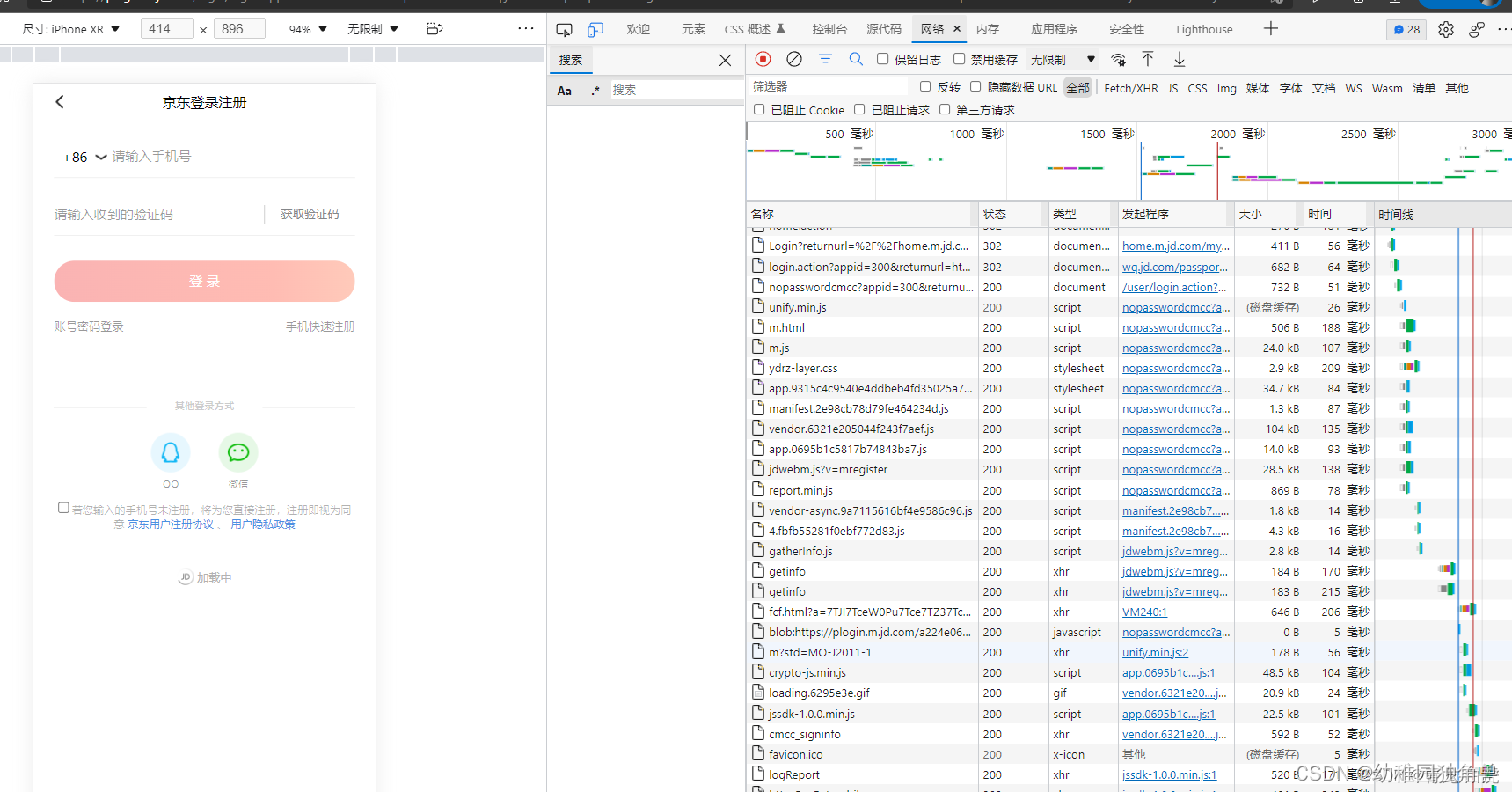Switch to the Console tab

829,29
